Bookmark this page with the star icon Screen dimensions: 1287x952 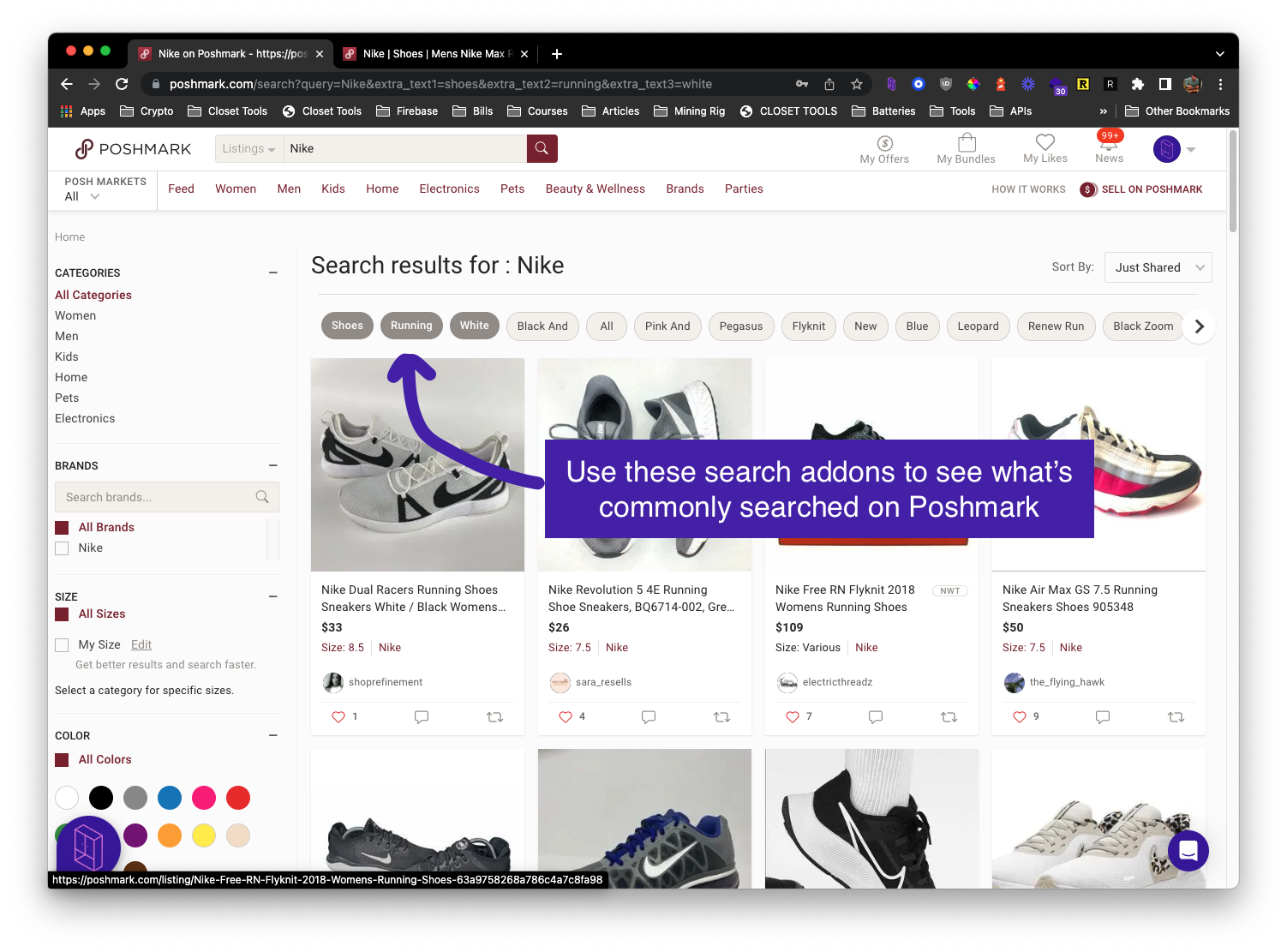pyautogui.click(x=857, y=84)
